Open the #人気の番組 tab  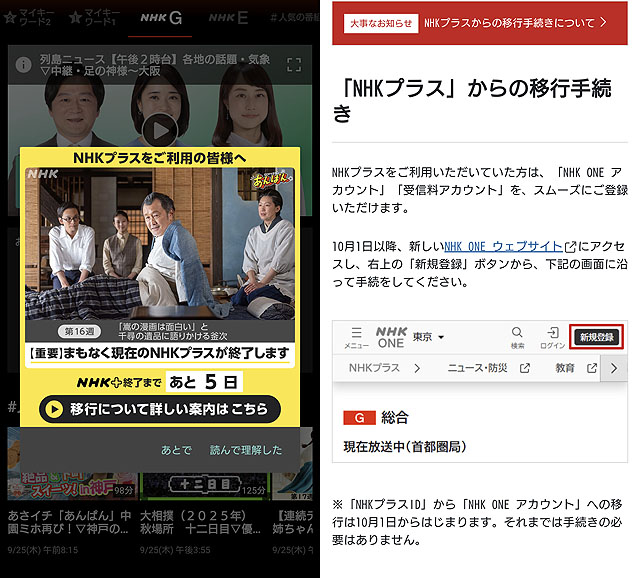click(x=295, y=18)
